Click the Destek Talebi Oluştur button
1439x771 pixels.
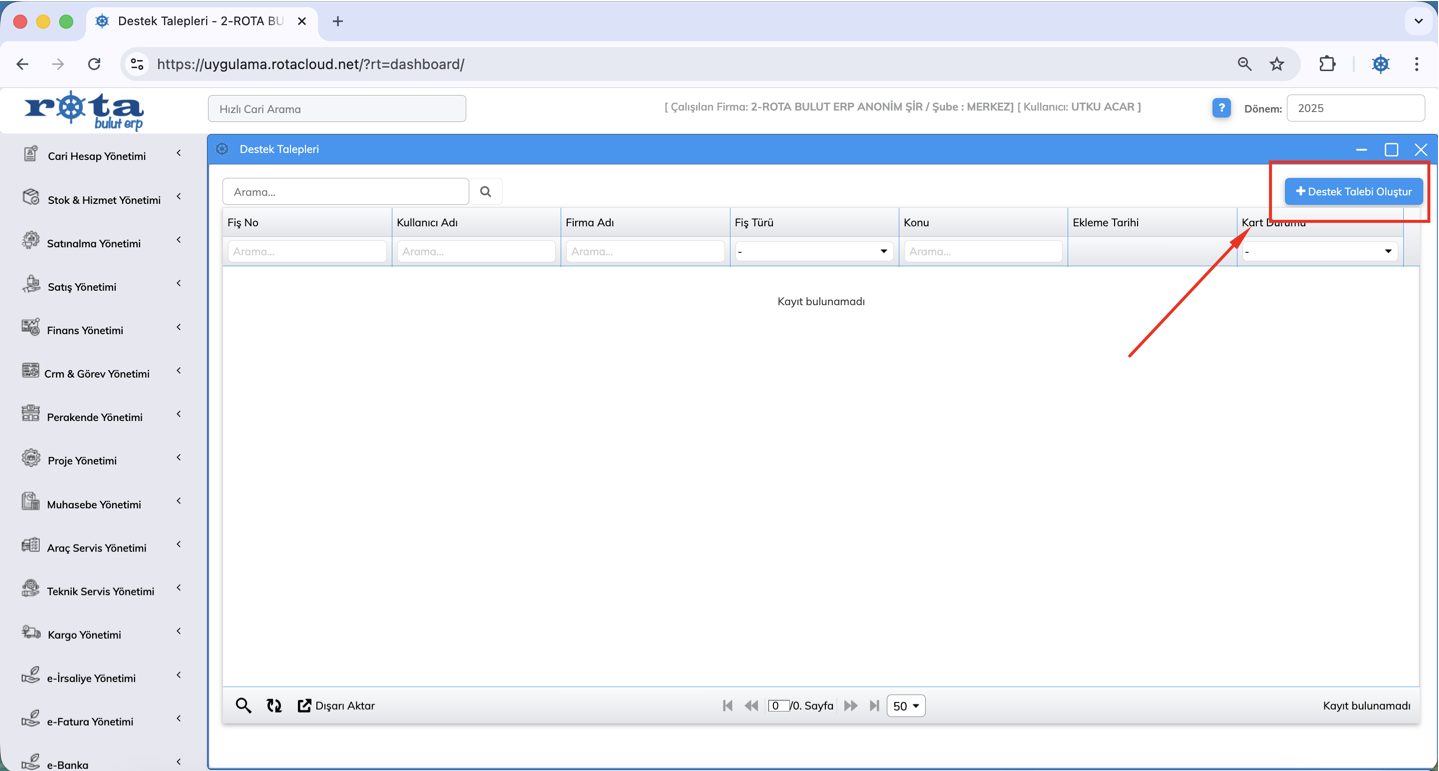1353,192
